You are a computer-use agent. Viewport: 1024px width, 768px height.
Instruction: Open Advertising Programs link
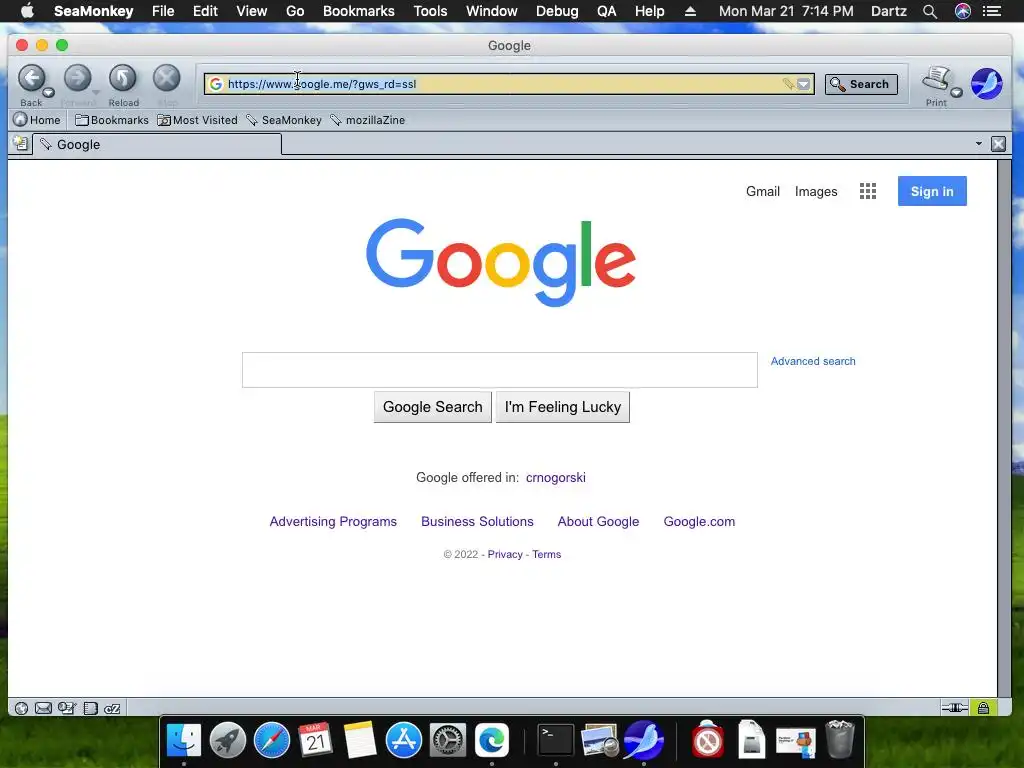coord(333,521)
